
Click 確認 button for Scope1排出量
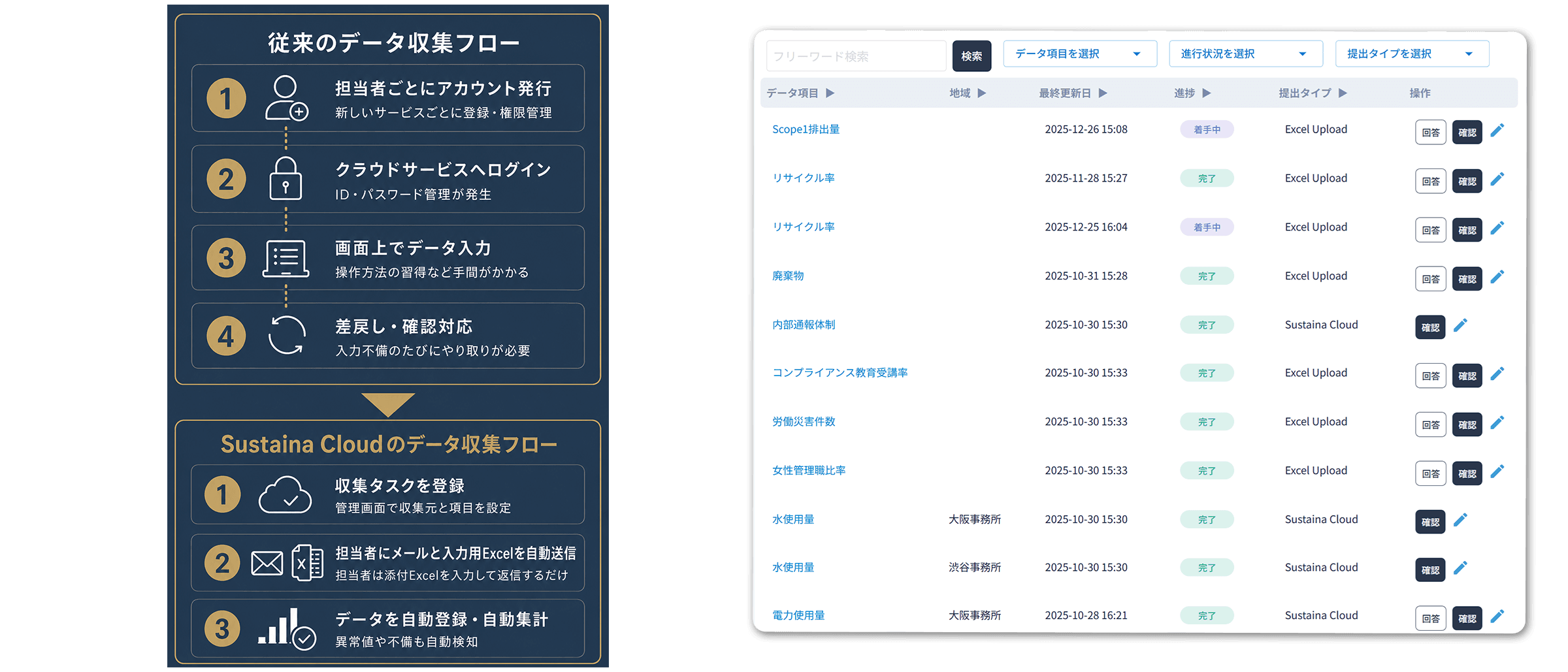(1467, 133)
